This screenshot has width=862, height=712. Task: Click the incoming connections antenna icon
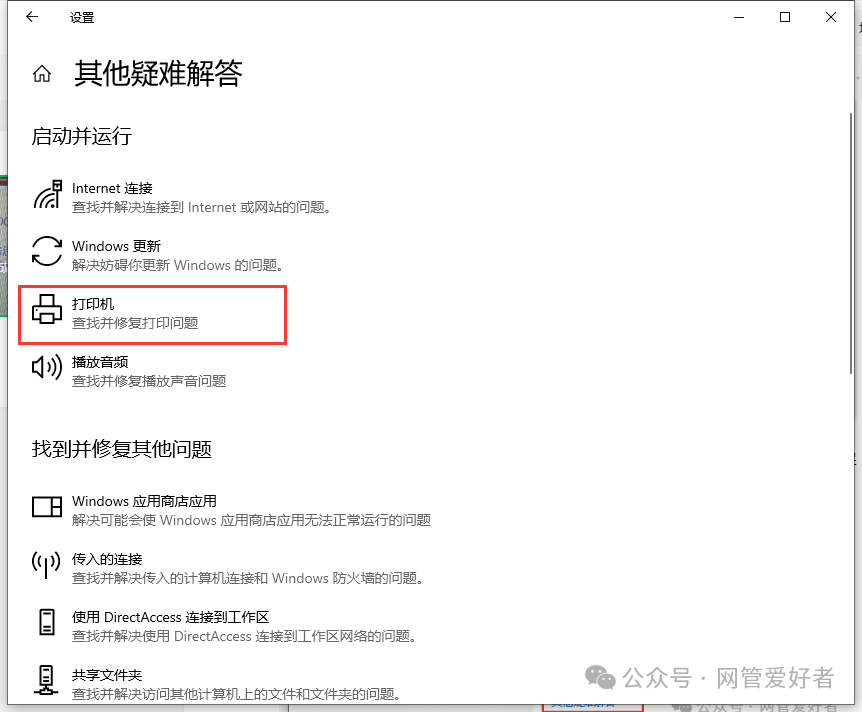(46, 565)
